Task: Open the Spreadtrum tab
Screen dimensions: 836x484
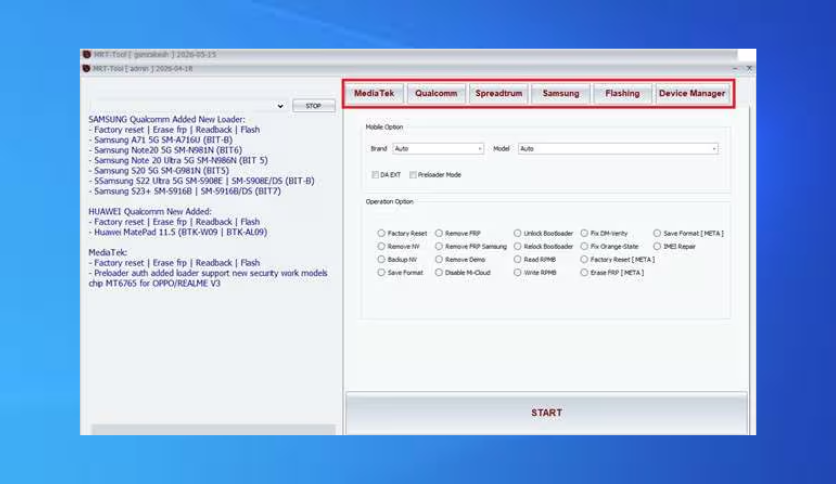Action: click(499, 93)
